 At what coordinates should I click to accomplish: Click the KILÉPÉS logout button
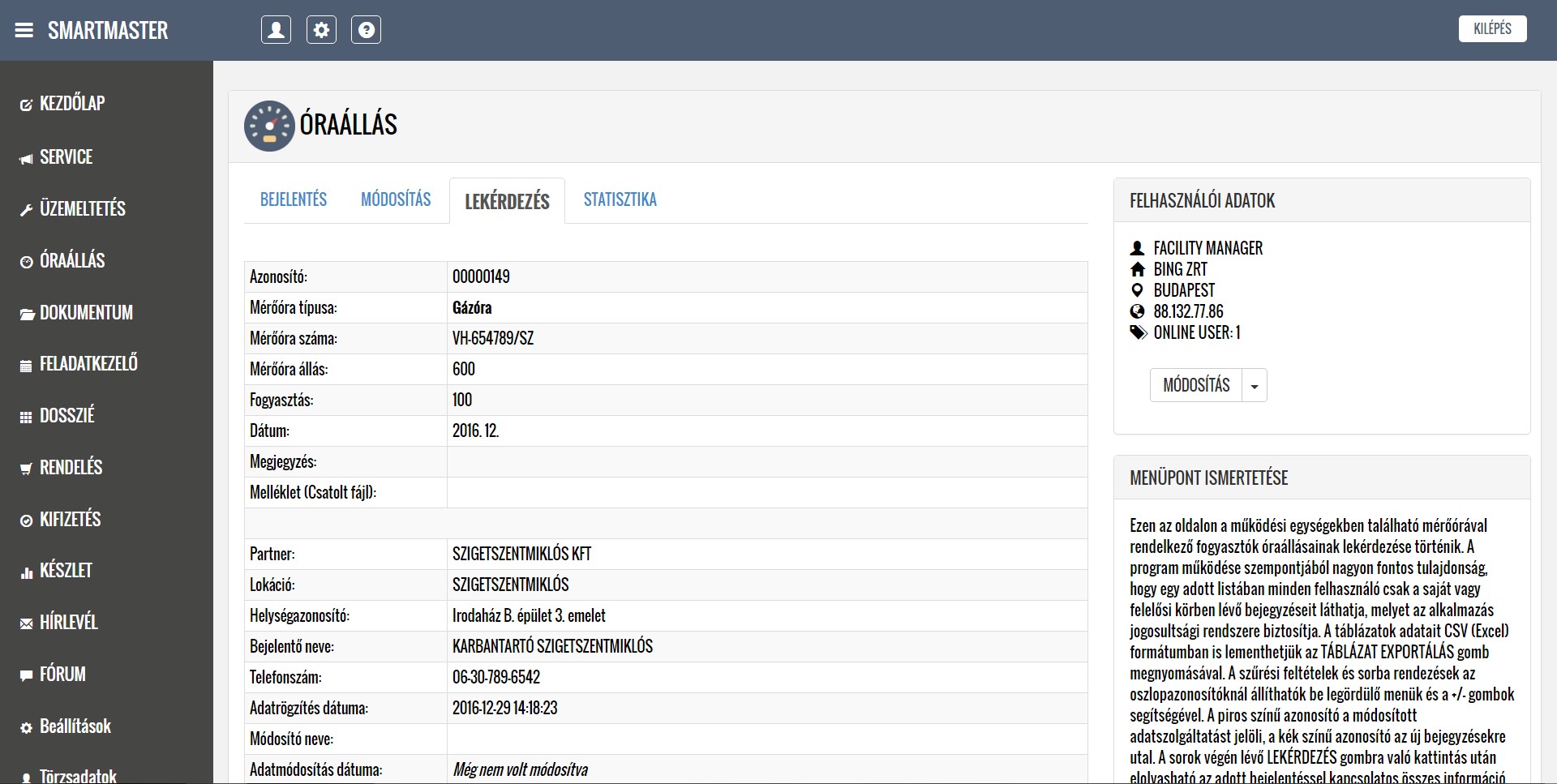(x=1492, y=29)
